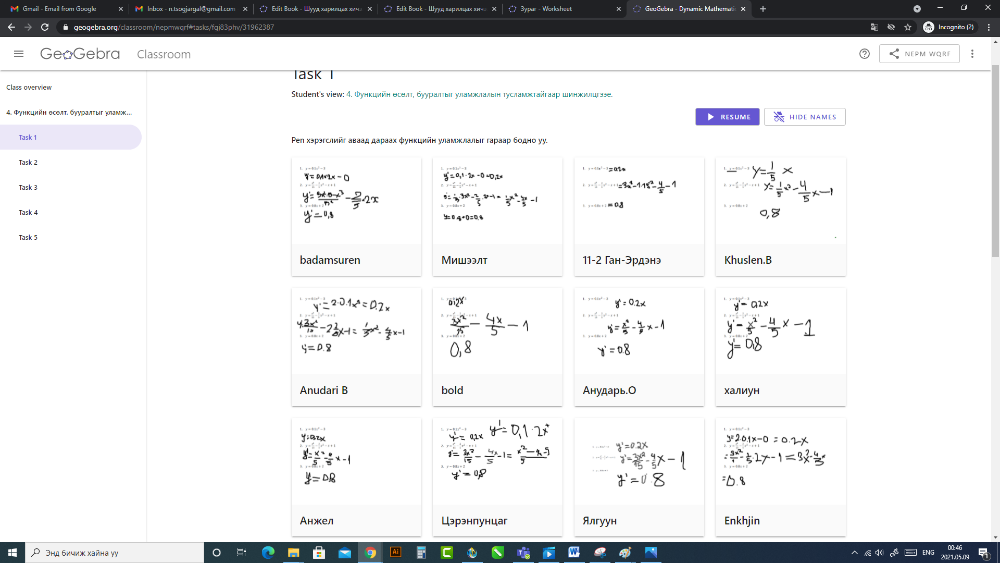Share class code NFPM WQRF button
The width and height of the screenshot is (1000, 563).
coord(919,54)
